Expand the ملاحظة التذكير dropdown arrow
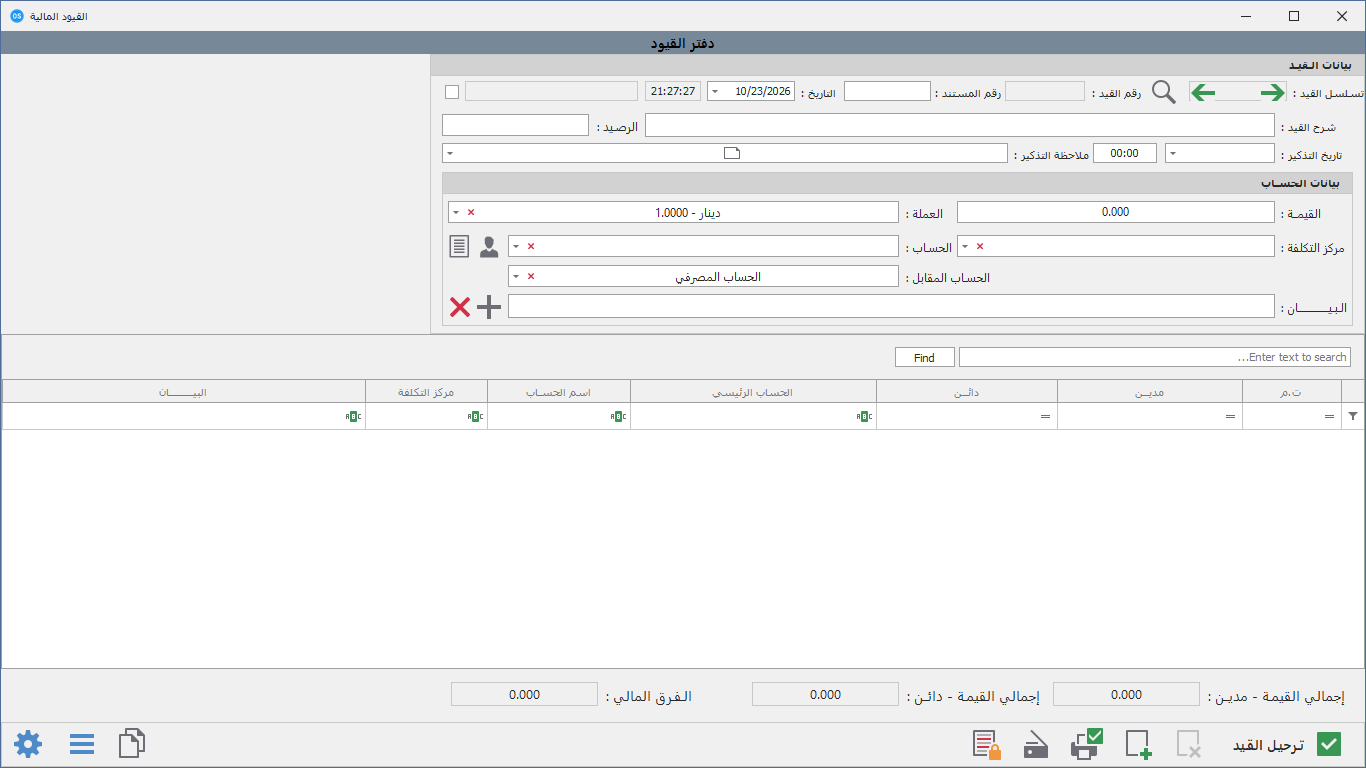This screenshot has width=1366, height=768. click(450, 154)
